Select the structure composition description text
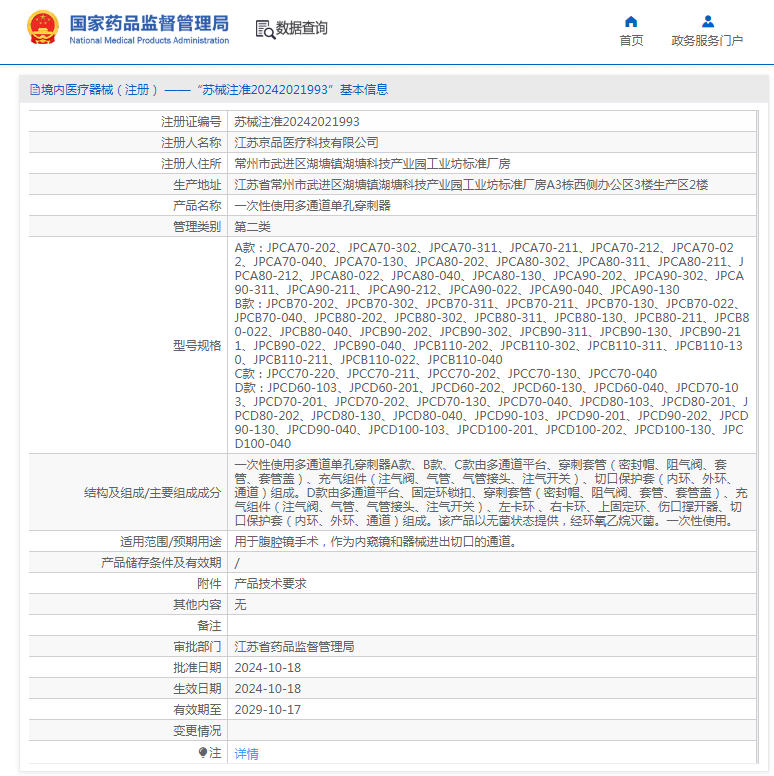 pos(491,492)
